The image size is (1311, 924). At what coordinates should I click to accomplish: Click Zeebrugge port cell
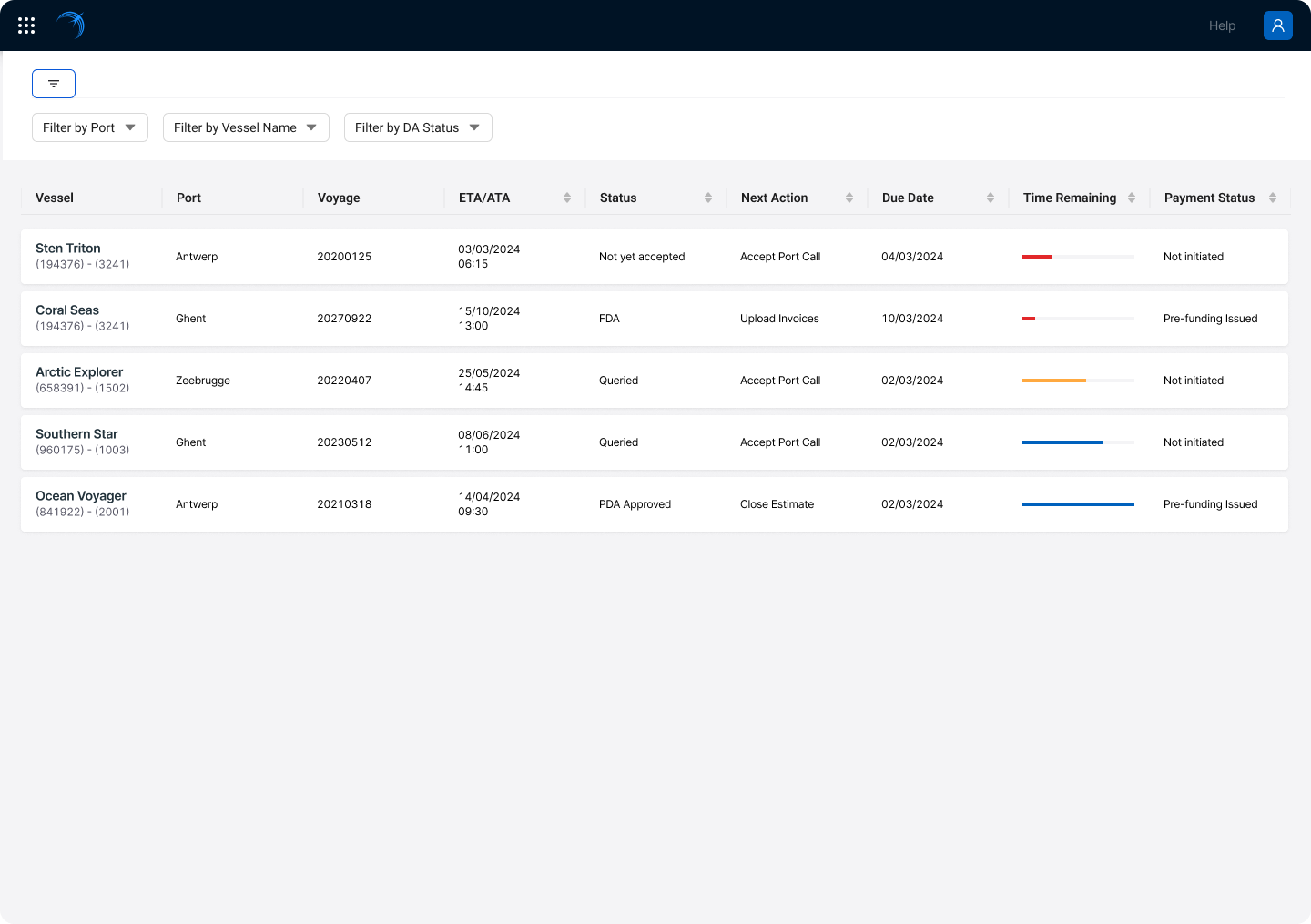[203, 381]
